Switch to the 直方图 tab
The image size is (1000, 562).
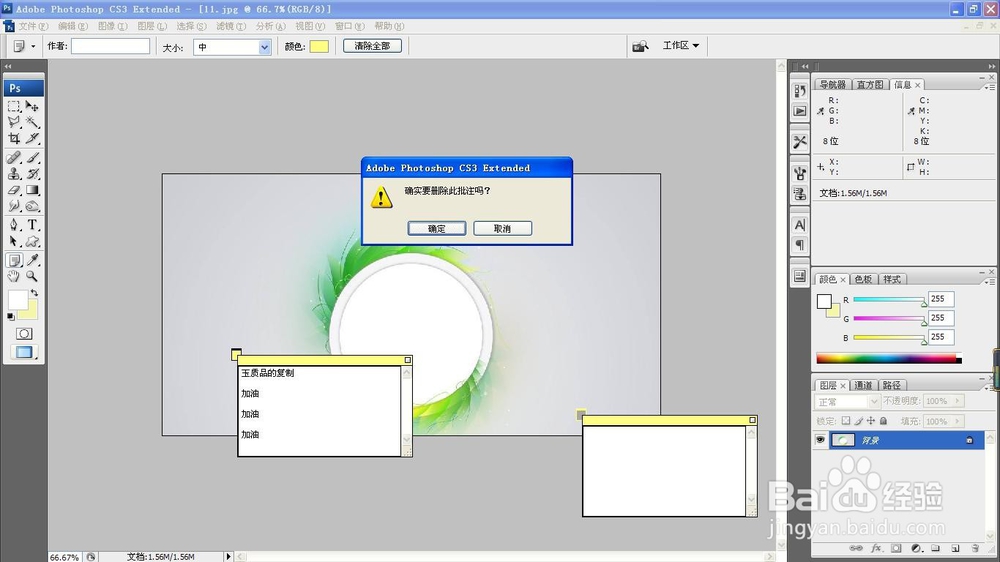870,85
